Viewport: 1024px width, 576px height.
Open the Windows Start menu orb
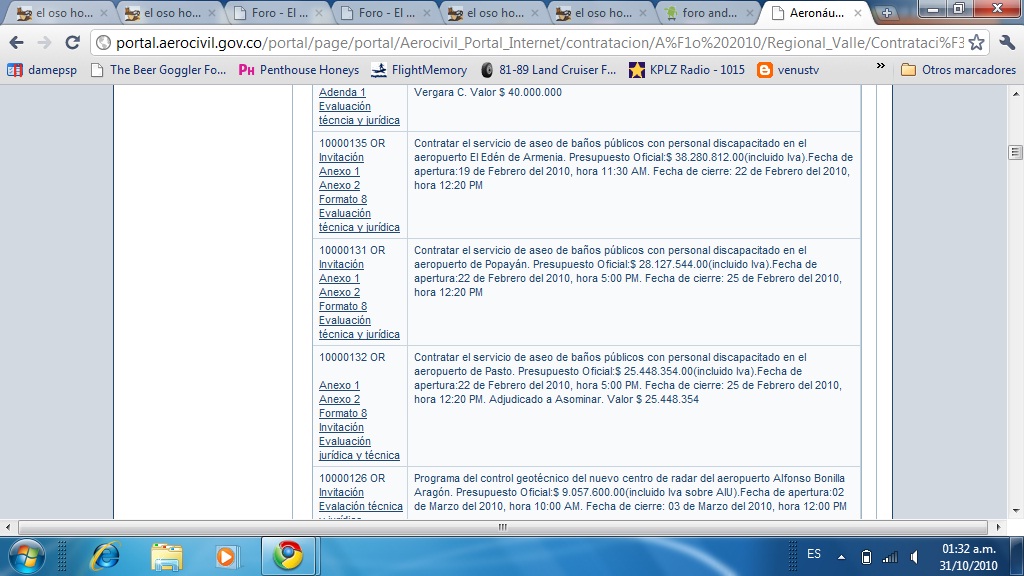click(27, 554)
